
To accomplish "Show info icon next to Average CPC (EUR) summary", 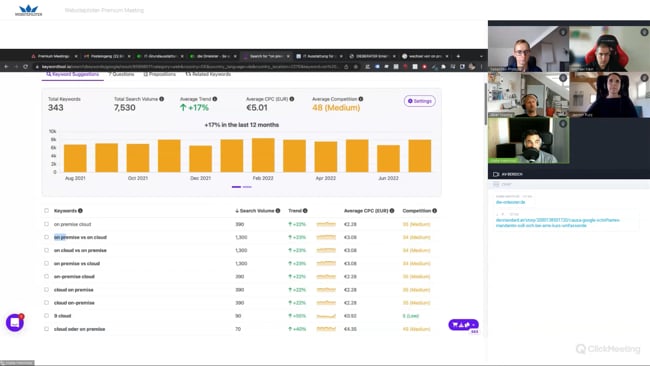I will coord(292,99).
